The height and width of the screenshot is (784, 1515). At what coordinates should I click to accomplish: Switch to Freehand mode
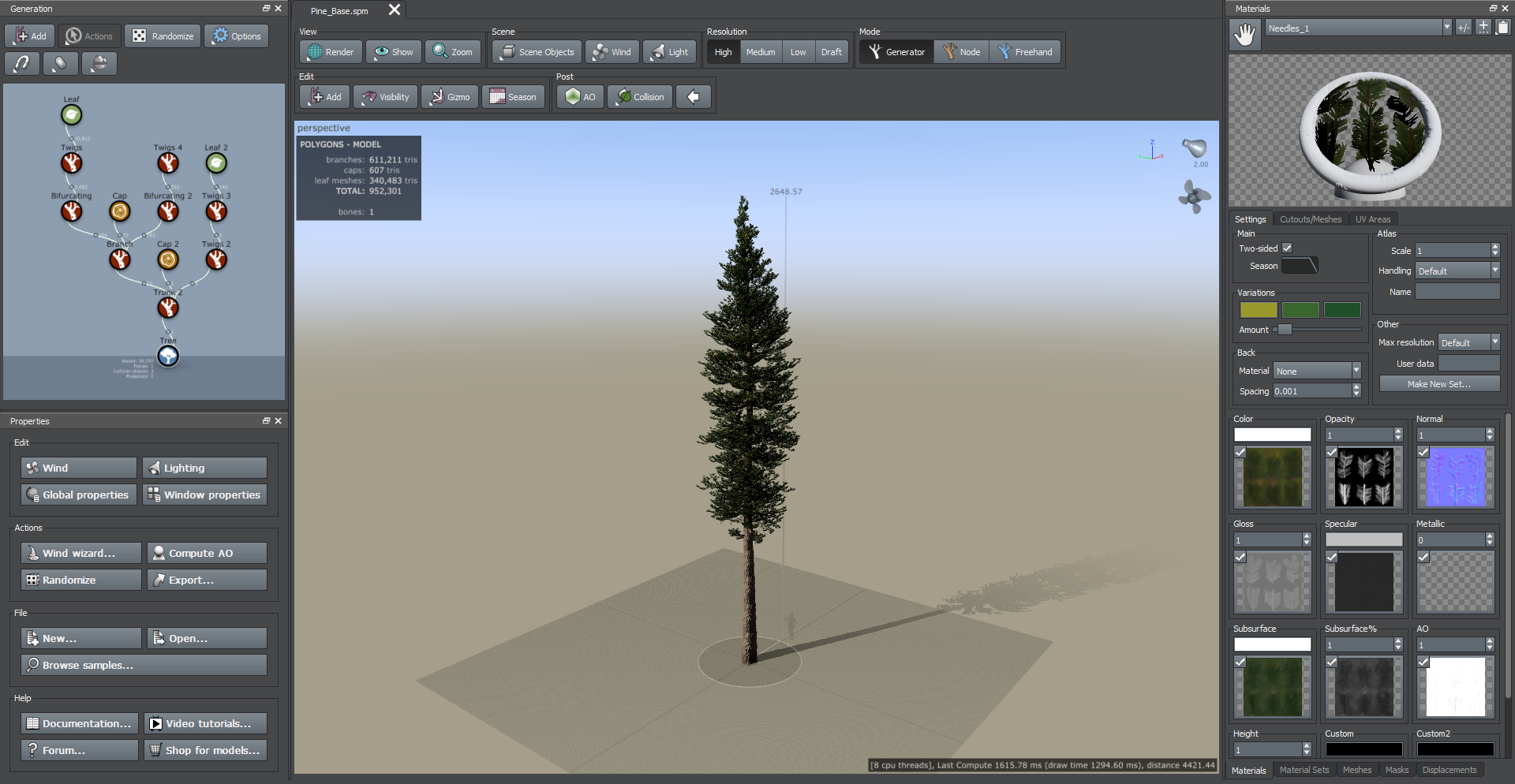(1025, 52)
